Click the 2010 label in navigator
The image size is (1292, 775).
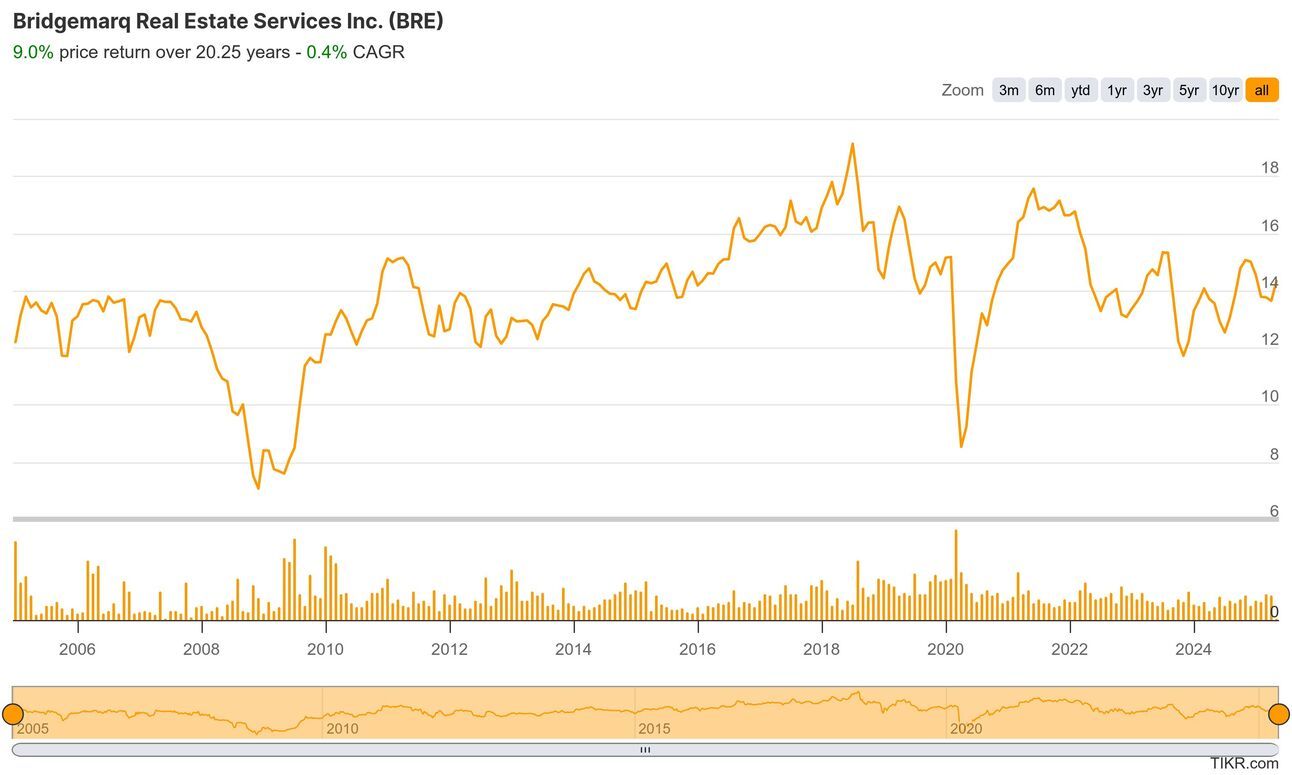[343, 729]
